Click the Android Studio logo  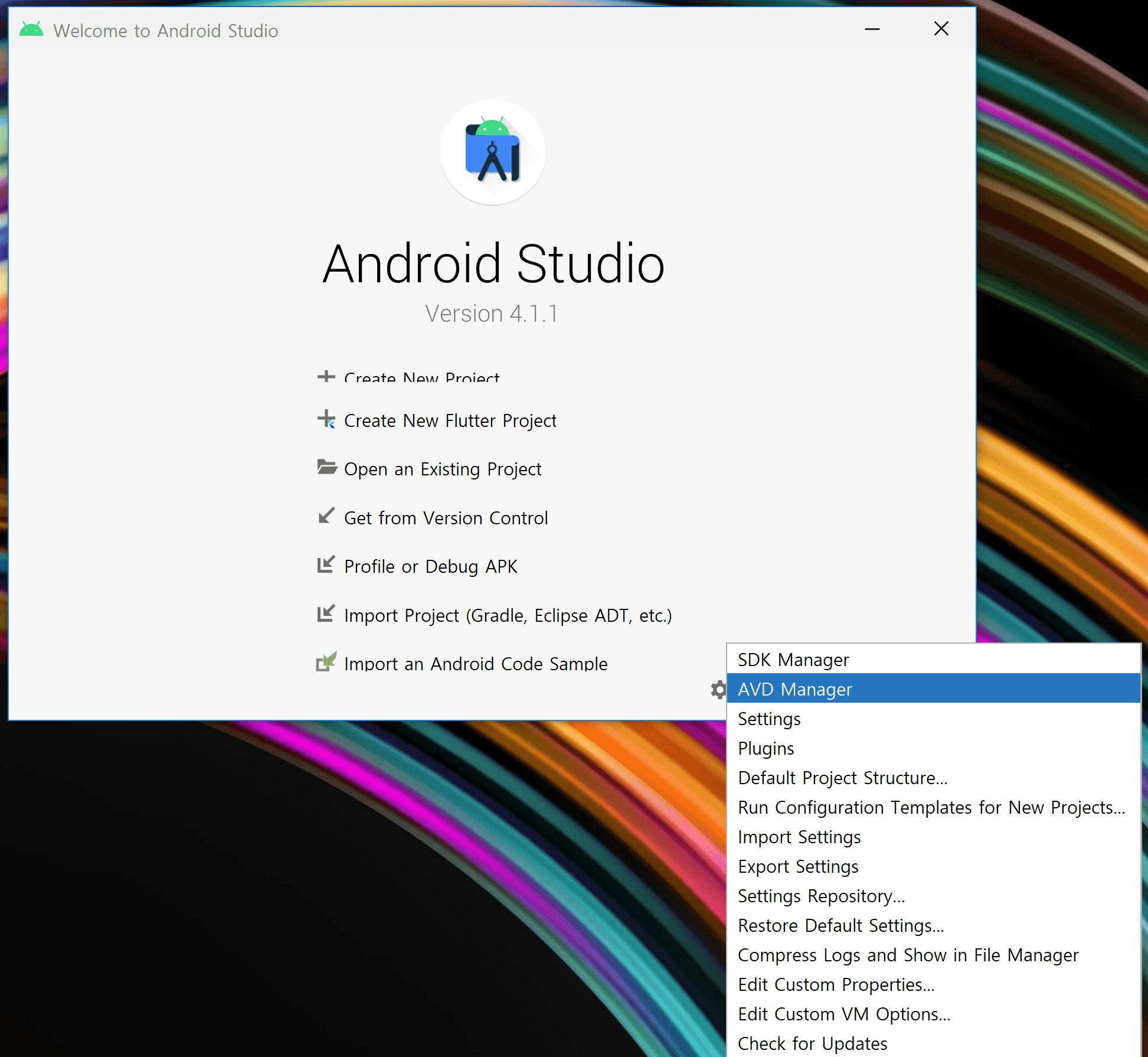493,152
